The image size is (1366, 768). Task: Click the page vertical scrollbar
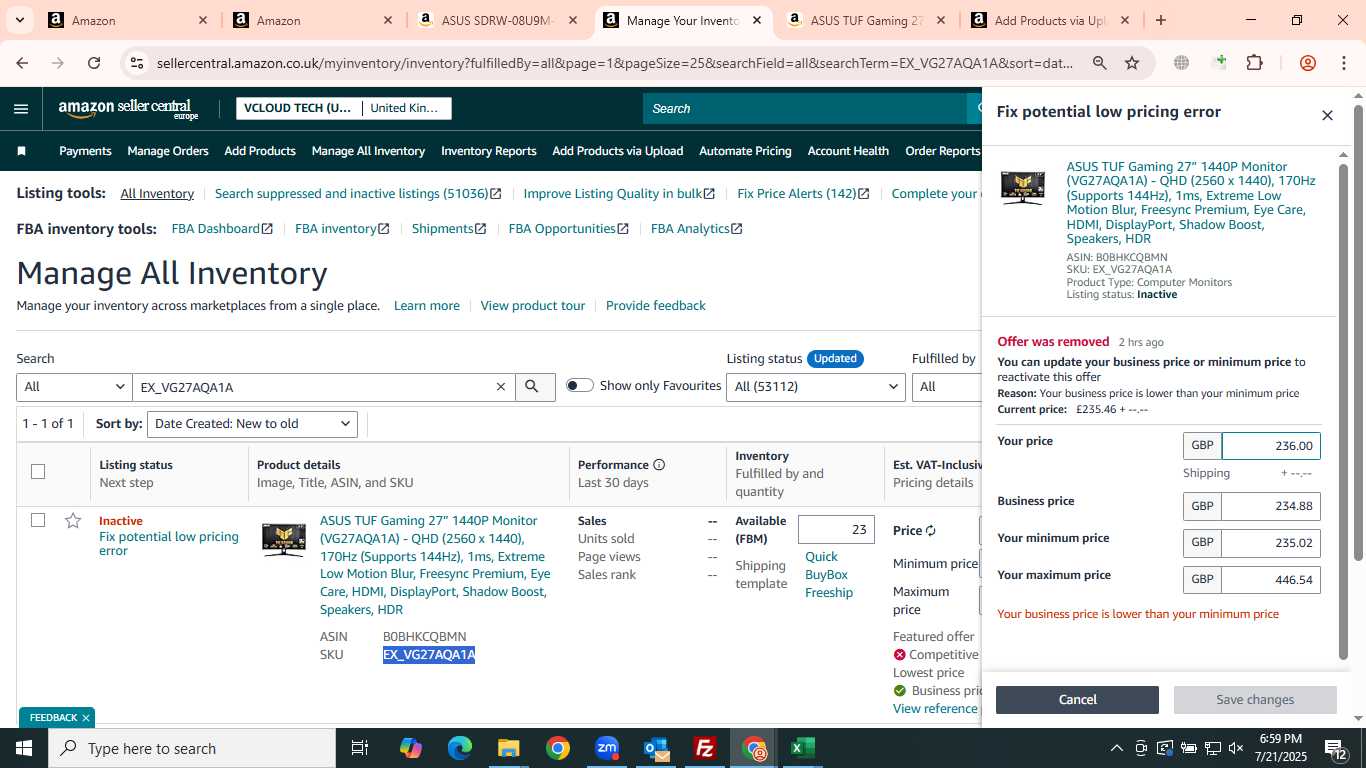(1359, 330)
